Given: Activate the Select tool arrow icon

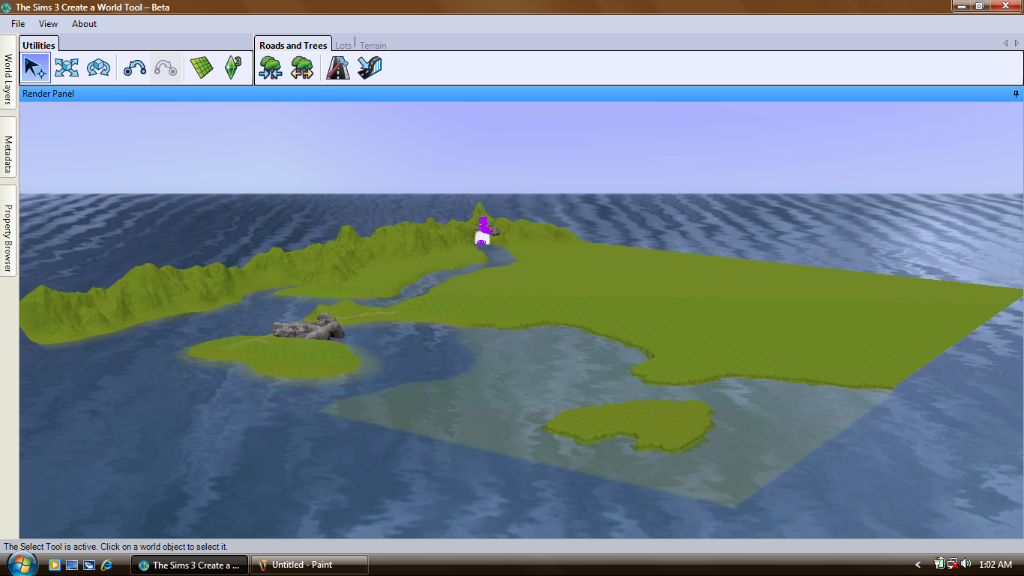Looking at the screenshot, I should point(35,68).
